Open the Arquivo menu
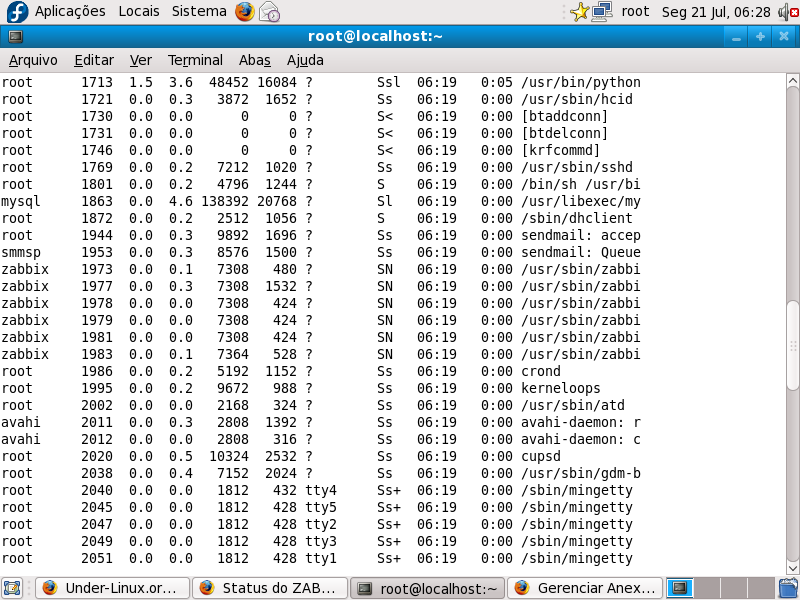The width and height of the screenshot is (800, 600). 33,60
